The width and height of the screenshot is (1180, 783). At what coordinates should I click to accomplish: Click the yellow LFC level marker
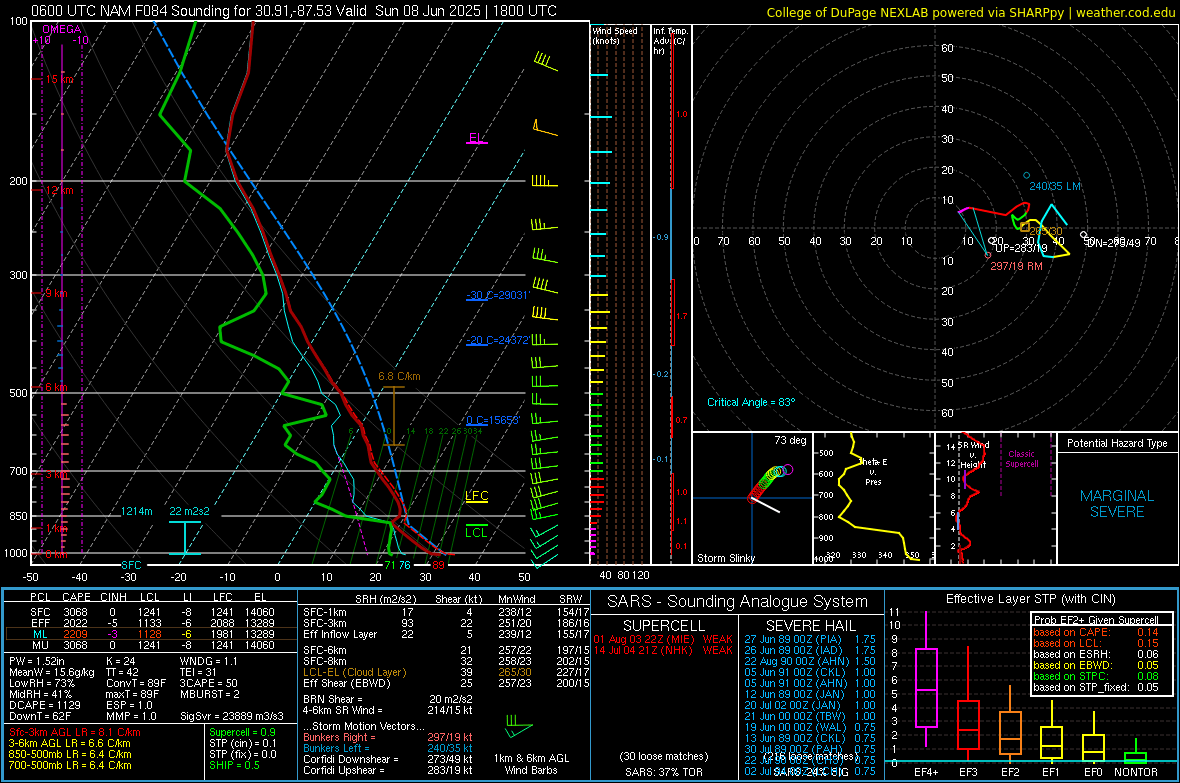point(476,495)
